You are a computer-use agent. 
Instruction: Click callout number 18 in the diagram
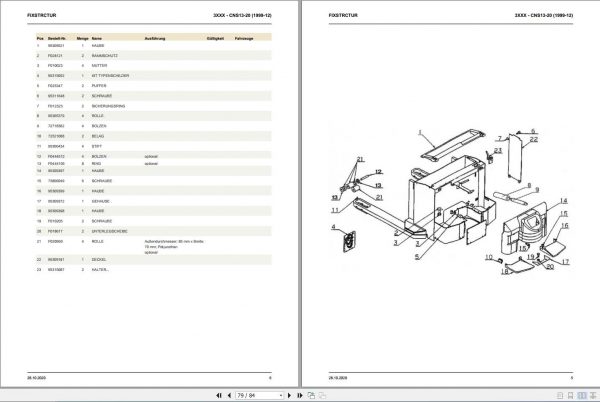[505, 271]
